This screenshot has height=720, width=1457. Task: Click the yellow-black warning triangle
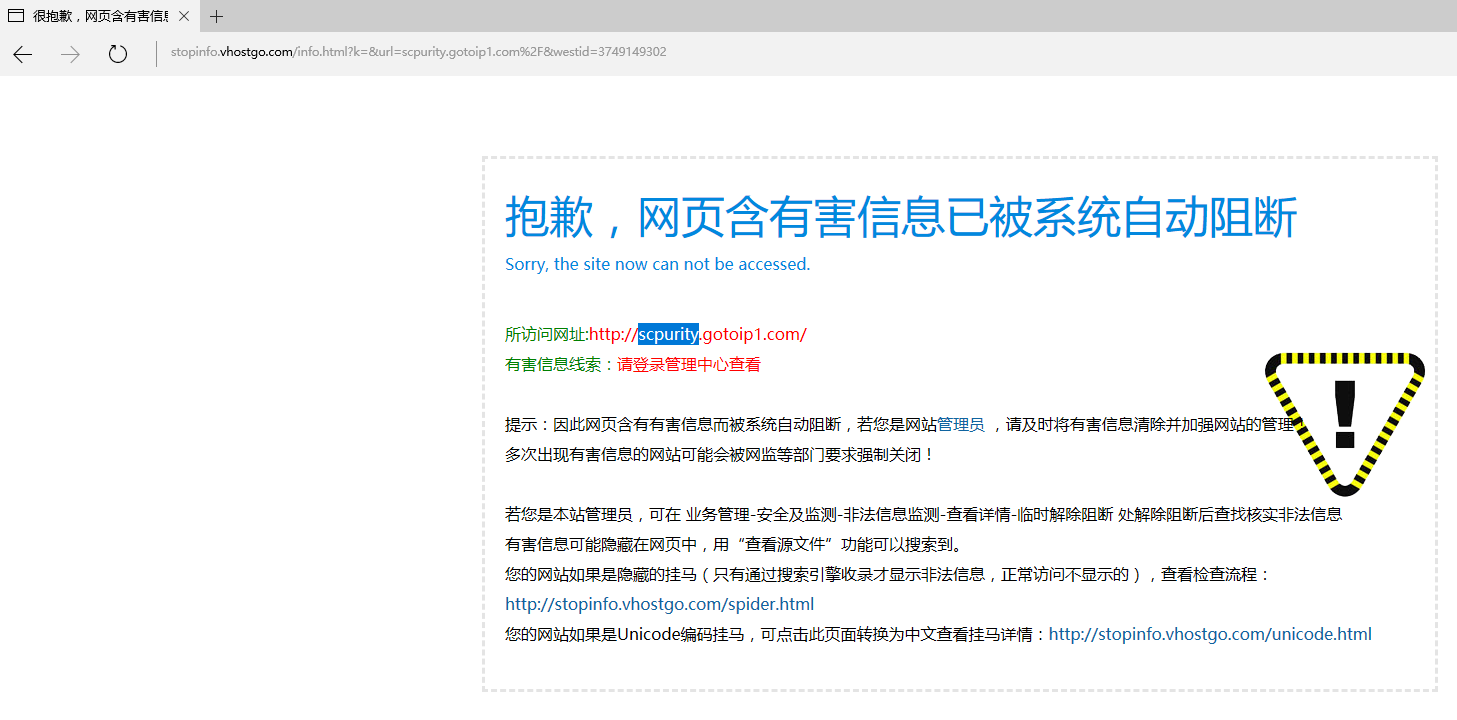(1344, 420)
